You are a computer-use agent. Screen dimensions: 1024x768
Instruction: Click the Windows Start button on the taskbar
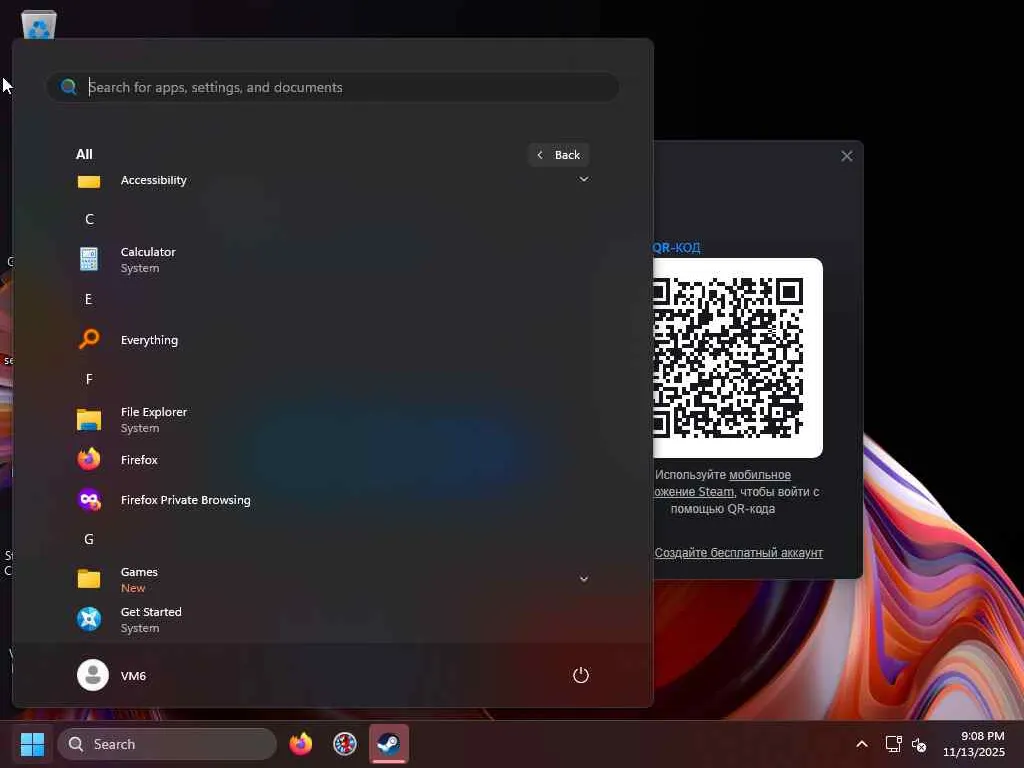(32, 744)
